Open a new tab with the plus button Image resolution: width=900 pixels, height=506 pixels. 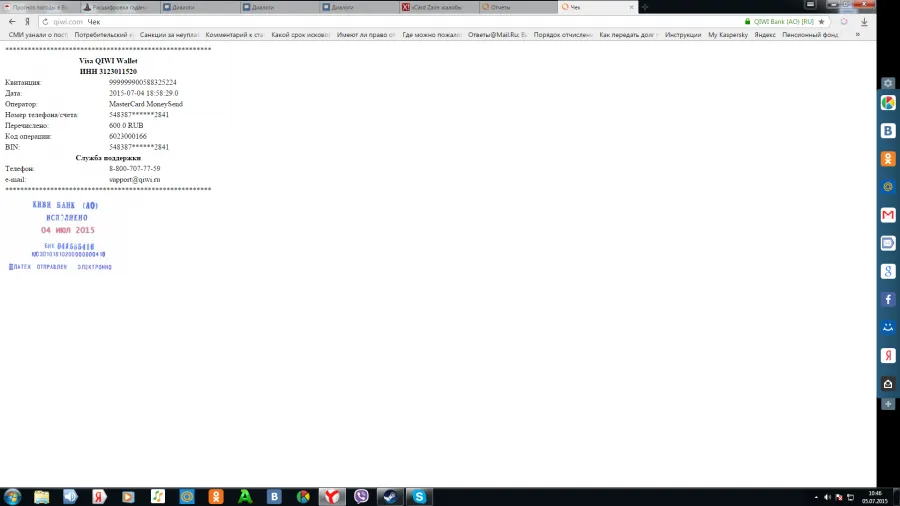click(x=645, y=7)
